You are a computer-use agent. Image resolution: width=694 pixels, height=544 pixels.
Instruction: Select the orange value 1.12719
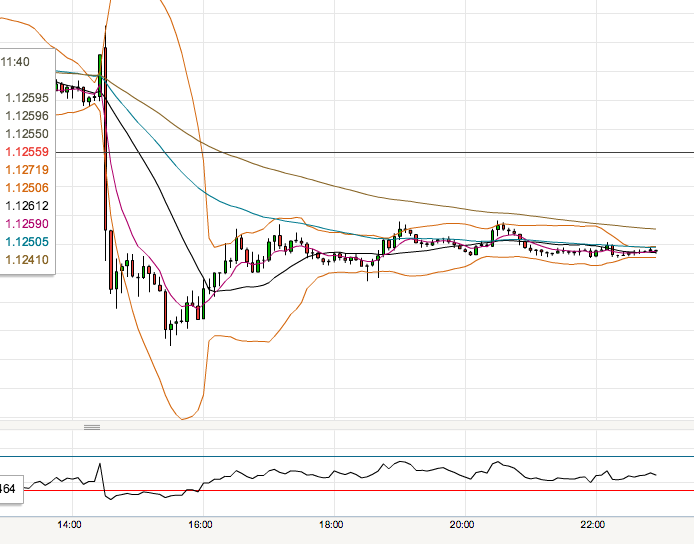coord(27,170)
